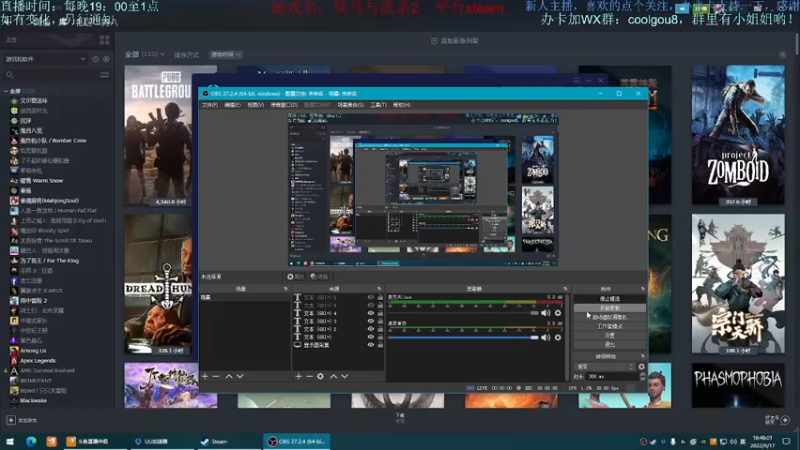The width and height of the screenshot is (800, 450).
Task: Open the scene transition settings gear
Action: (x=641, y=366)
